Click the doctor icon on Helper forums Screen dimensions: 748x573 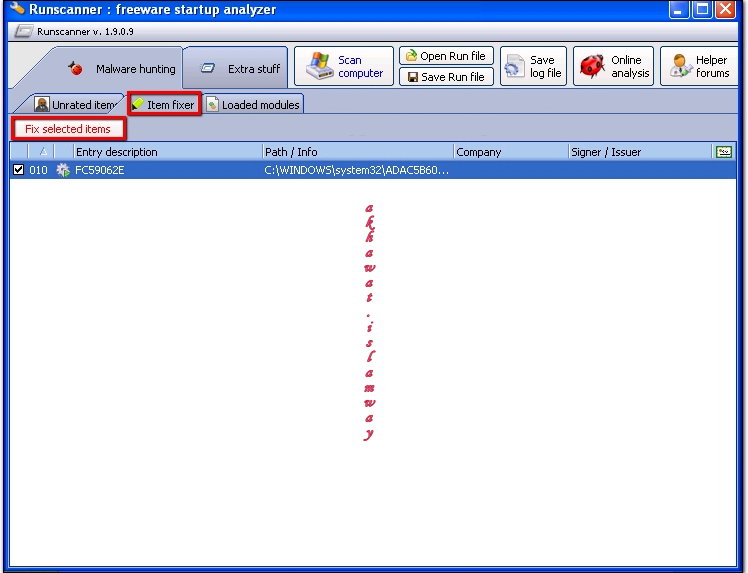[679, 66]
